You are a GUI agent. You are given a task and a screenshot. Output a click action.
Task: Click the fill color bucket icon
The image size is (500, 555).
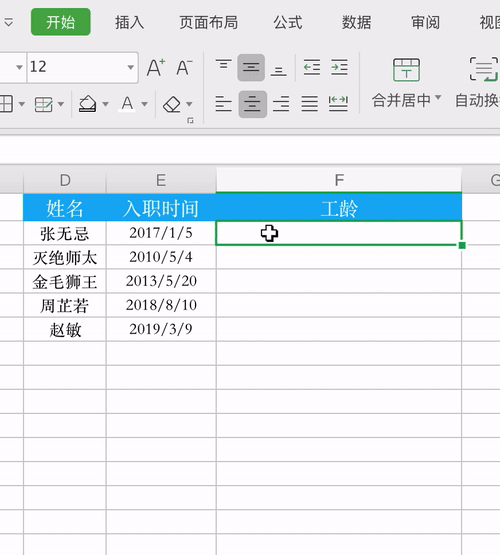pos(87,104)
